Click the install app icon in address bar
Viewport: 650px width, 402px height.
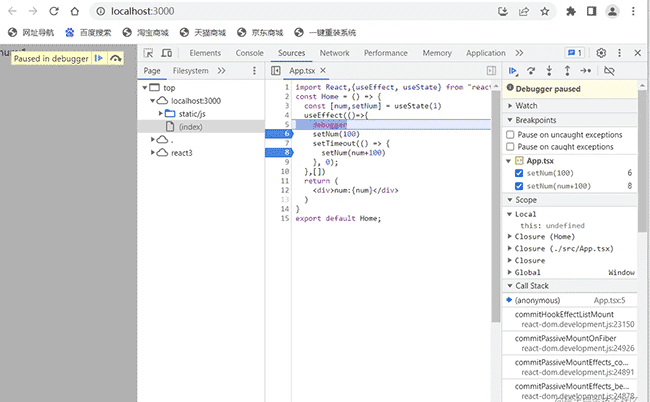pyautogui.click(x=503, y=11)
